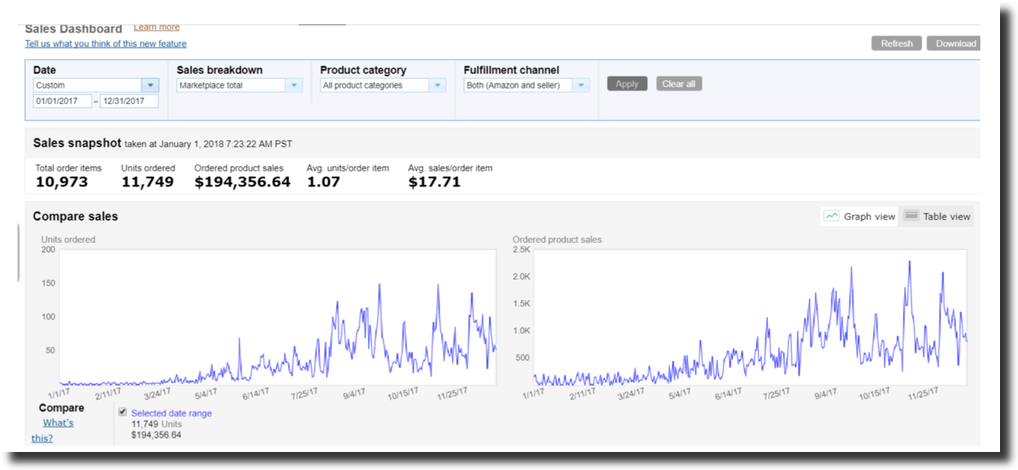This screenshot has width=1018, height=470.
Task: Click the Sales Dashboard title
Action: (73, 29)
